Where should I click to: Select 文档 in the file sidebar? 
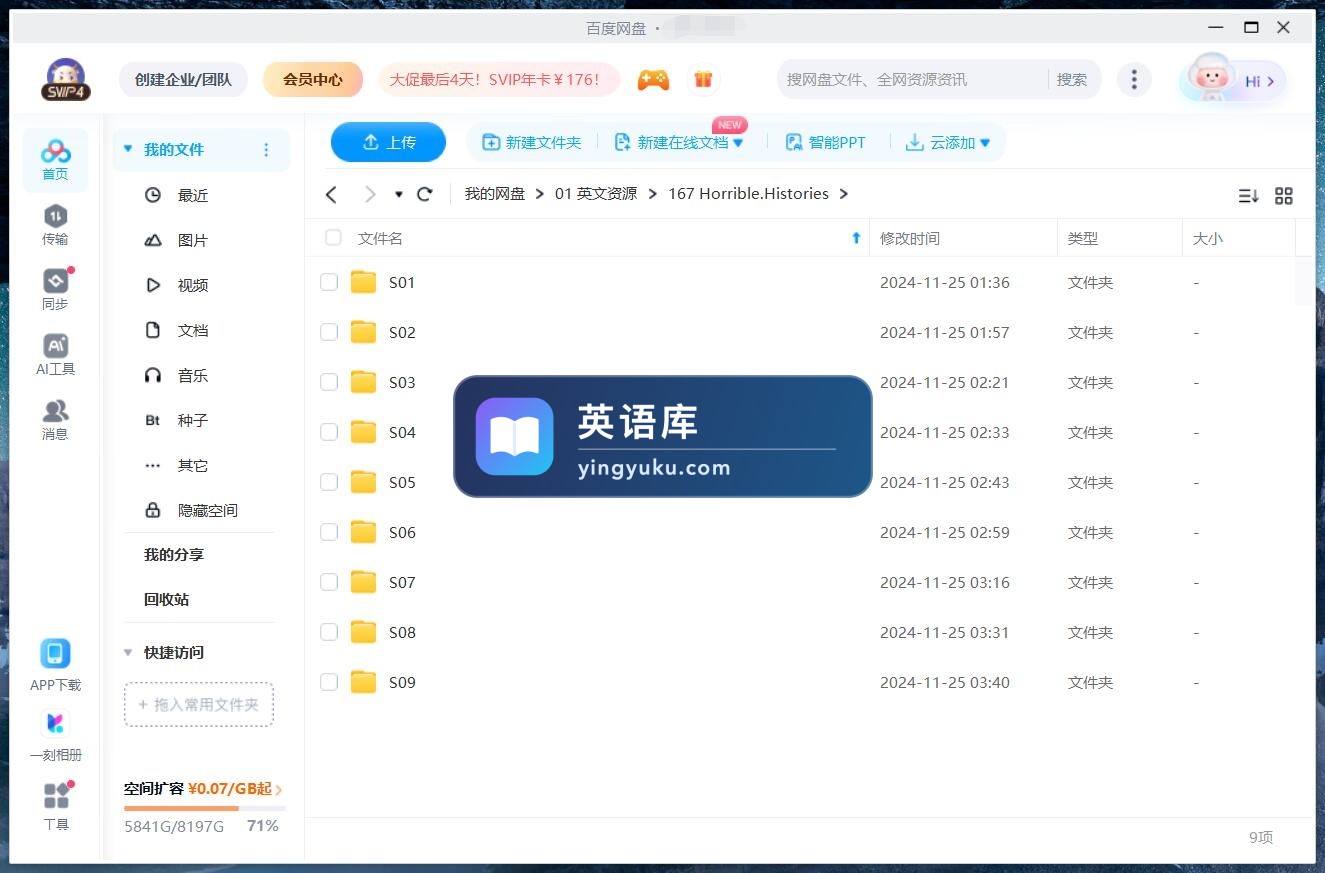click(x=193, y=330)
